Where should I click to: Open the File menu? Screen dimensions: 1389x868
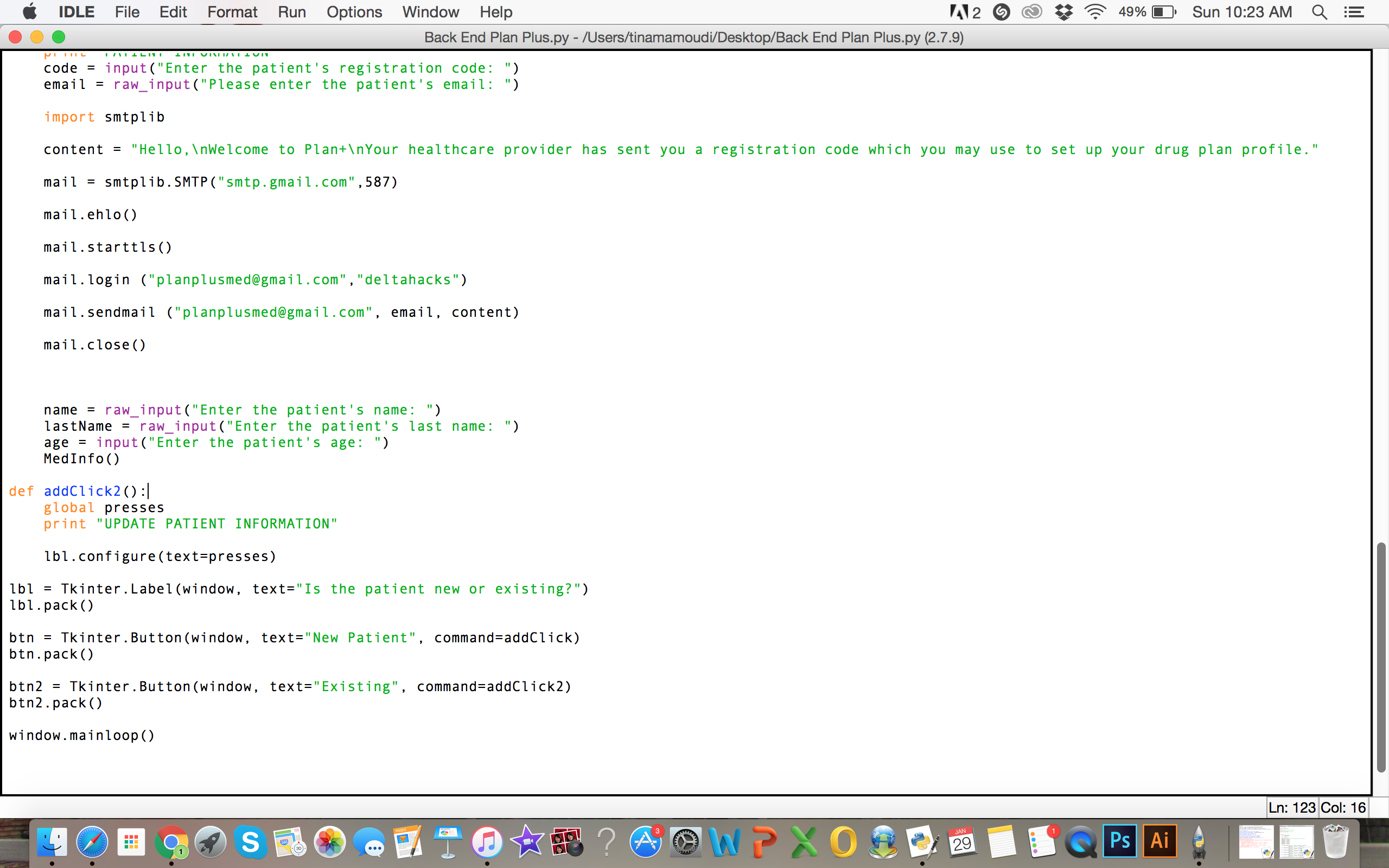127,12
